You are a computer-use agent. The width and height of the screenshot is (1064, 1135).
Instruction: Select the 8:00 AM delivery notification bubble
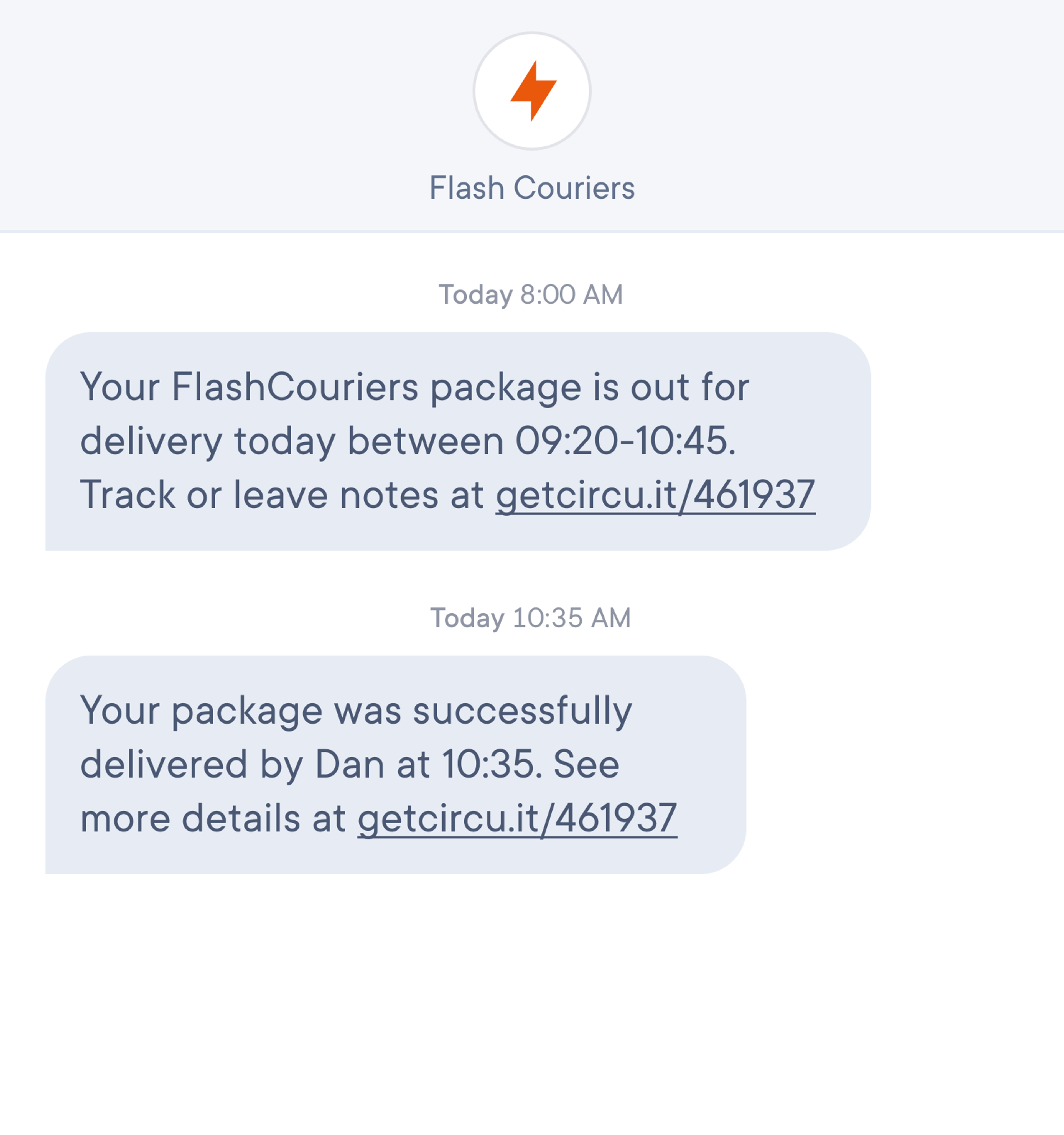(x=457, y=442)
